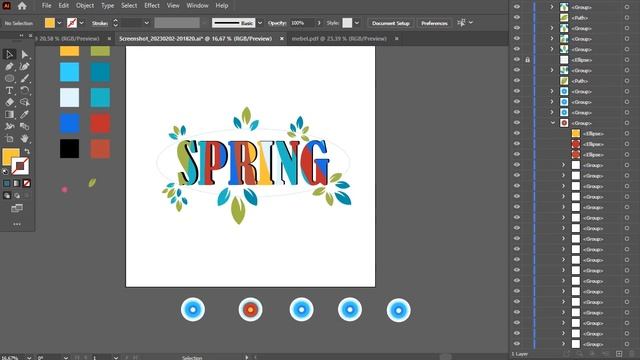Click the Opacity 100% input field
The image size is (640, 360).
[x=302, y=23]
